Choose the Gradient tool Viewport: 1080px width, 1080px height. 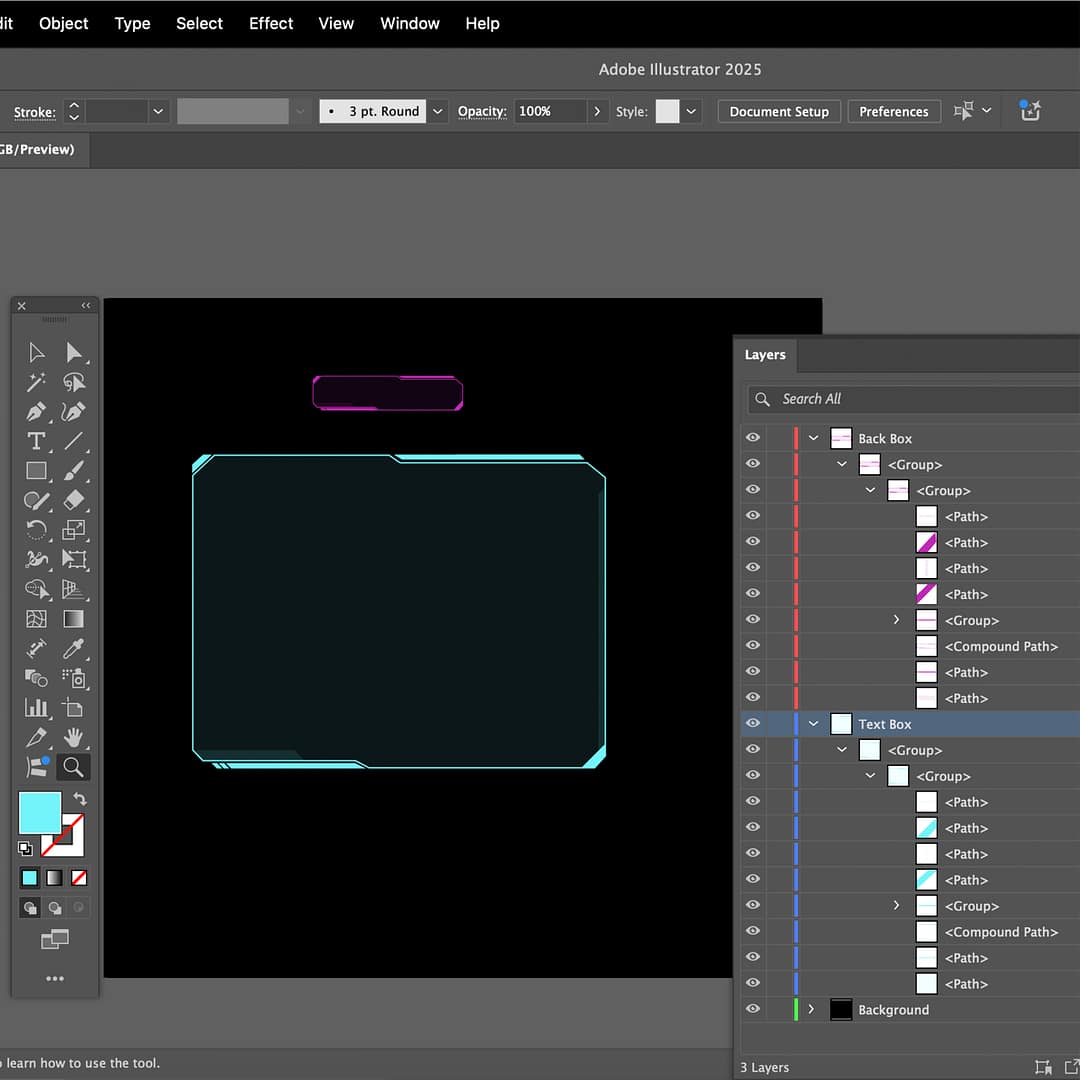[x=73, y=619]
